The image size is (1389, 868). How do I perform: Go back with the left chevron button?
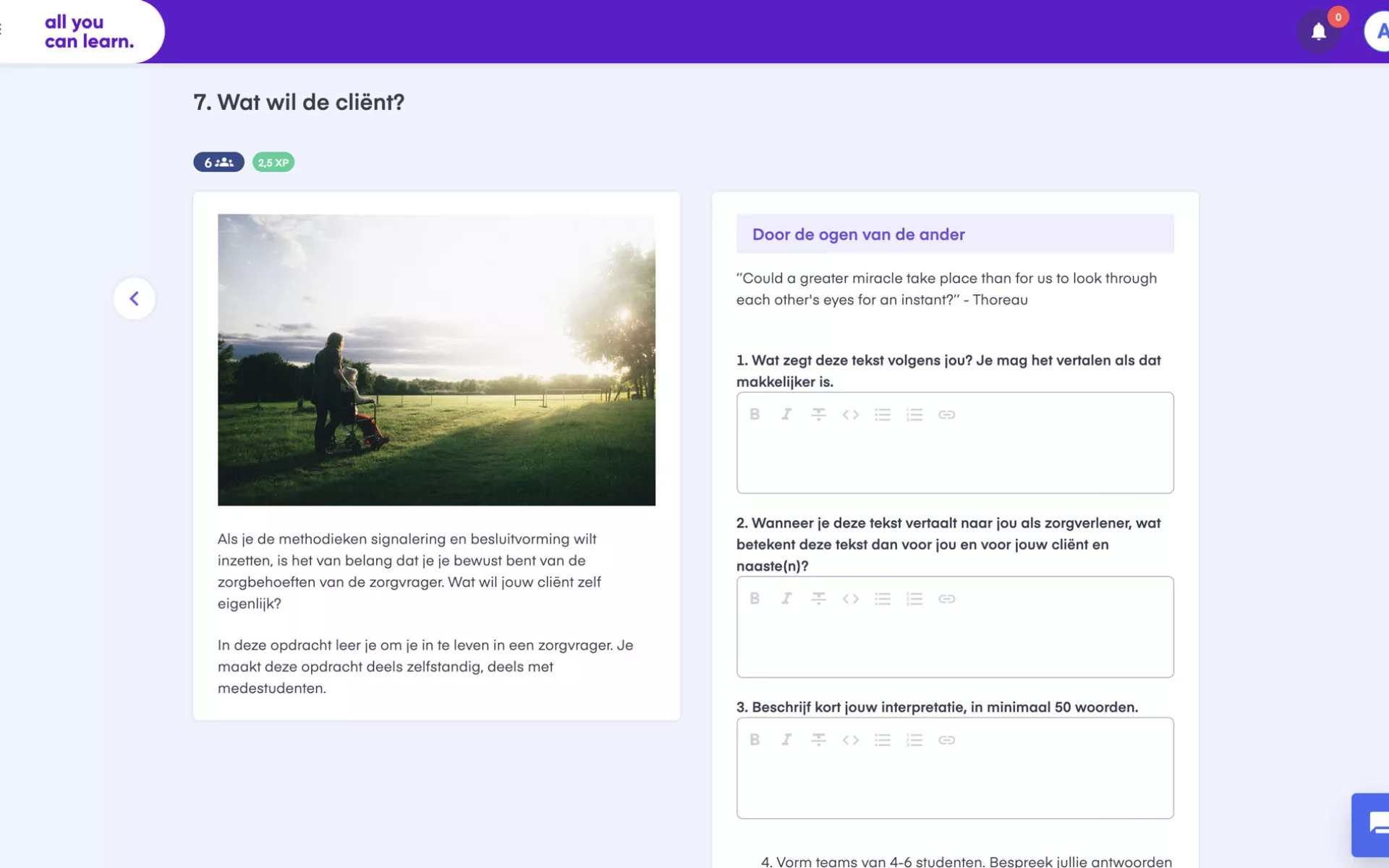[134, 298]
